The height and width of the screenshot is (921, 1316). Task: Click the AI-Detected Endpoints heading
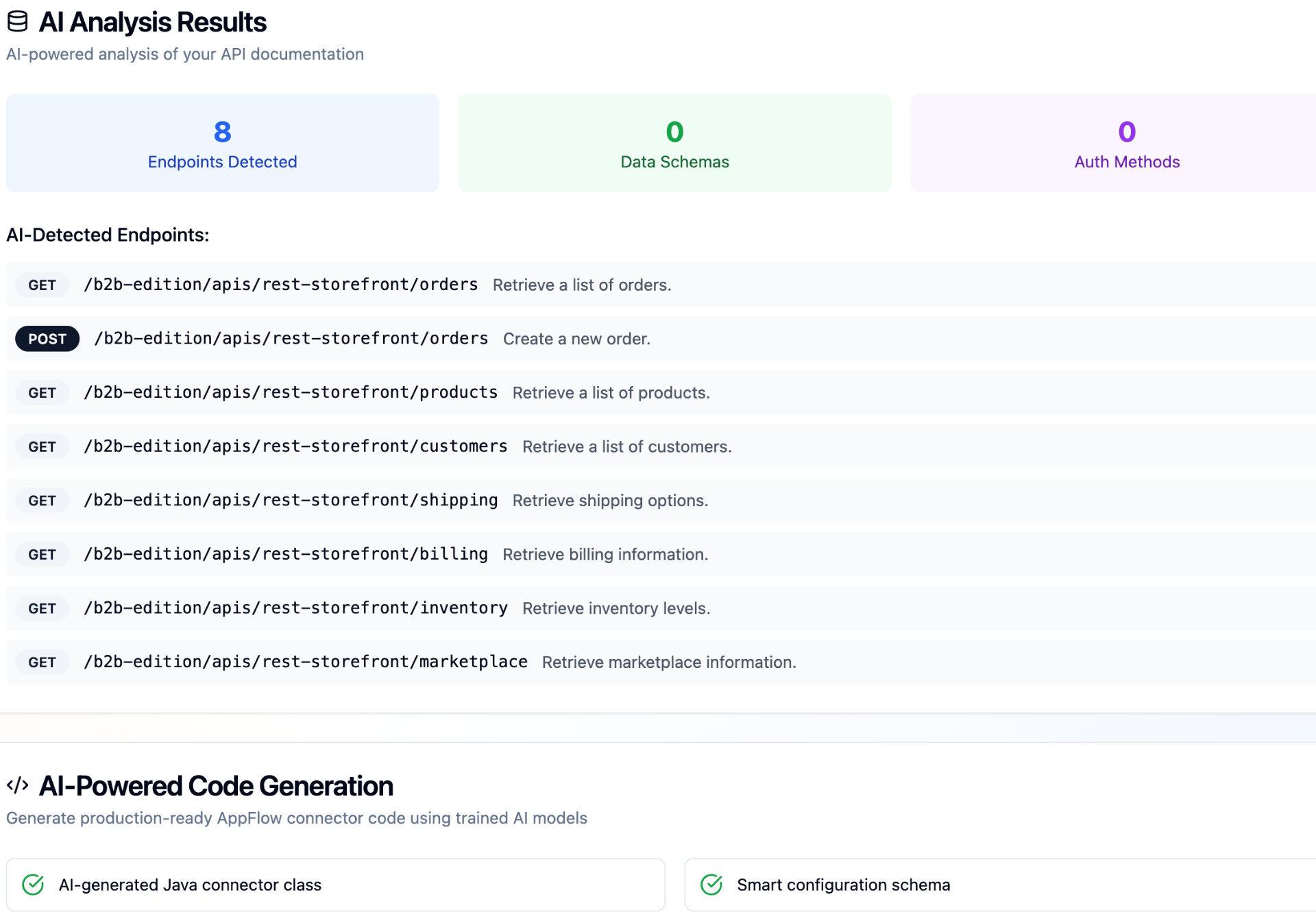pos(108,235)
